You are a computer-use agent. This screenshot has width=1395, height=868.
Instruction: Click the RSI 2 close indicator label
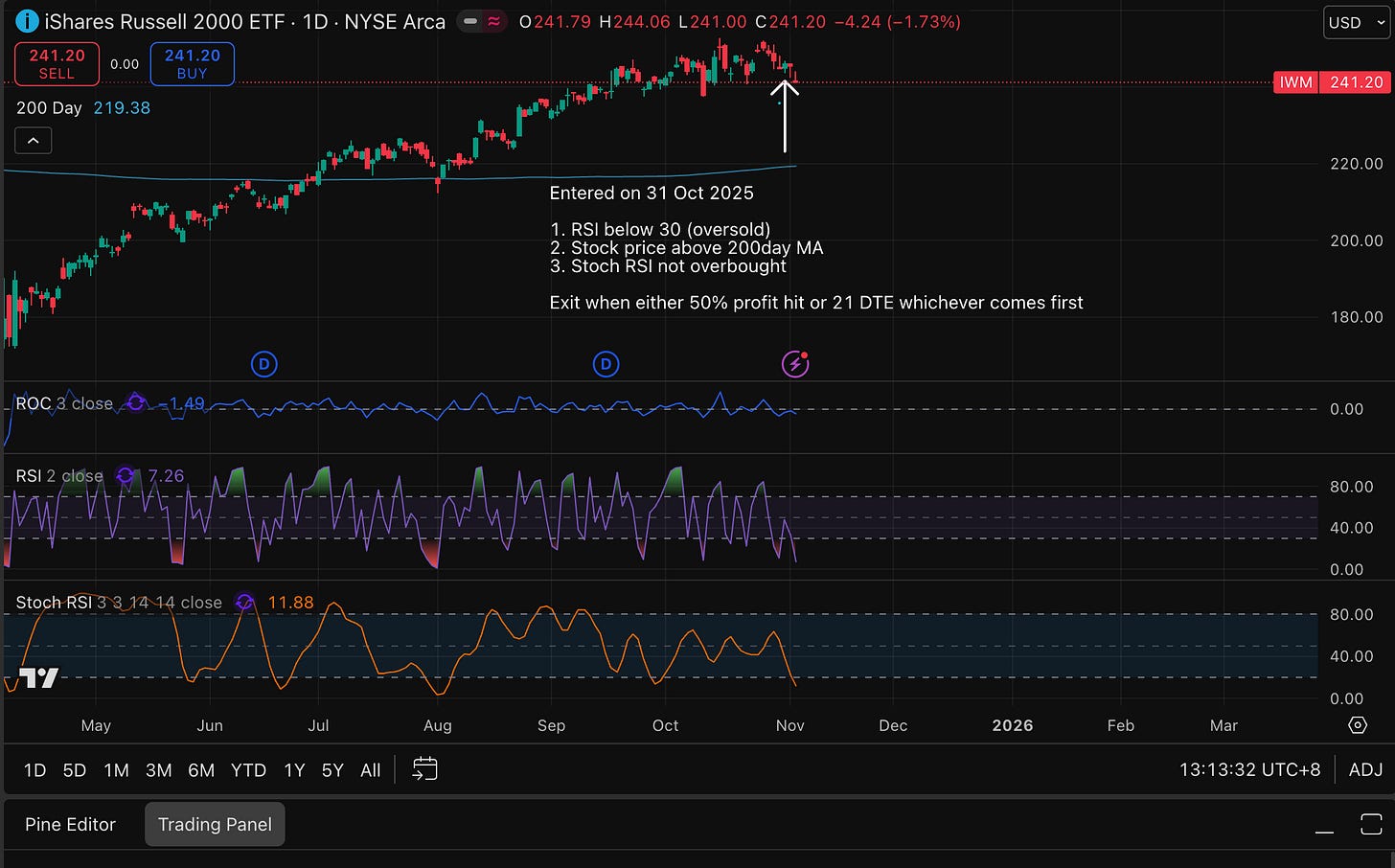[59, 475]
